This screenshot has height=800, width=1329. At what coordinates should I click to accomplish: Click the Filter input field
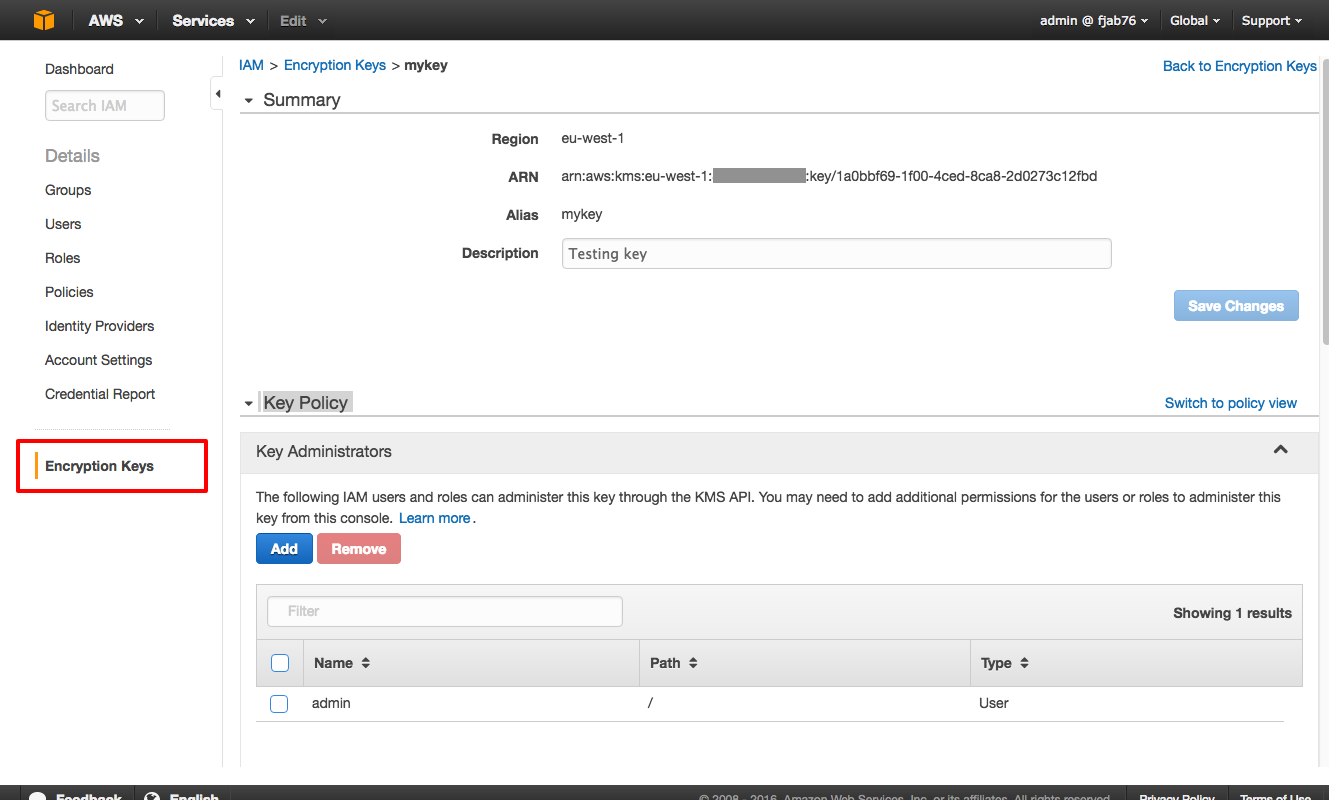point(445,611)
